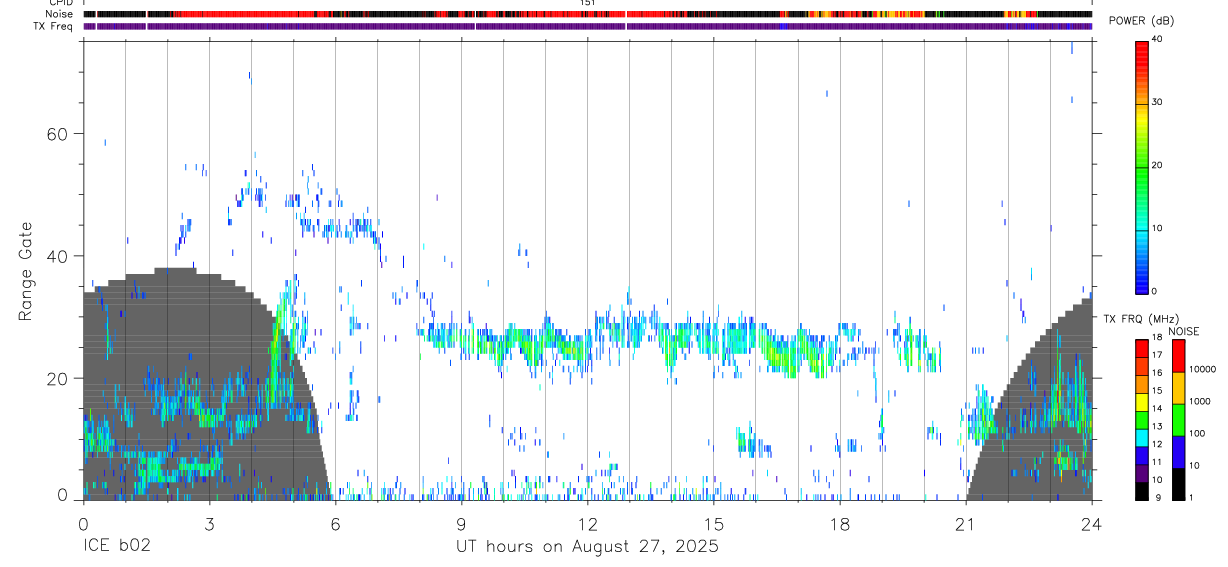Click the POWER (dB) colorbar title
This screenshot has height=567, width=1228.
pyautogui.click(x=1141, y=21)
